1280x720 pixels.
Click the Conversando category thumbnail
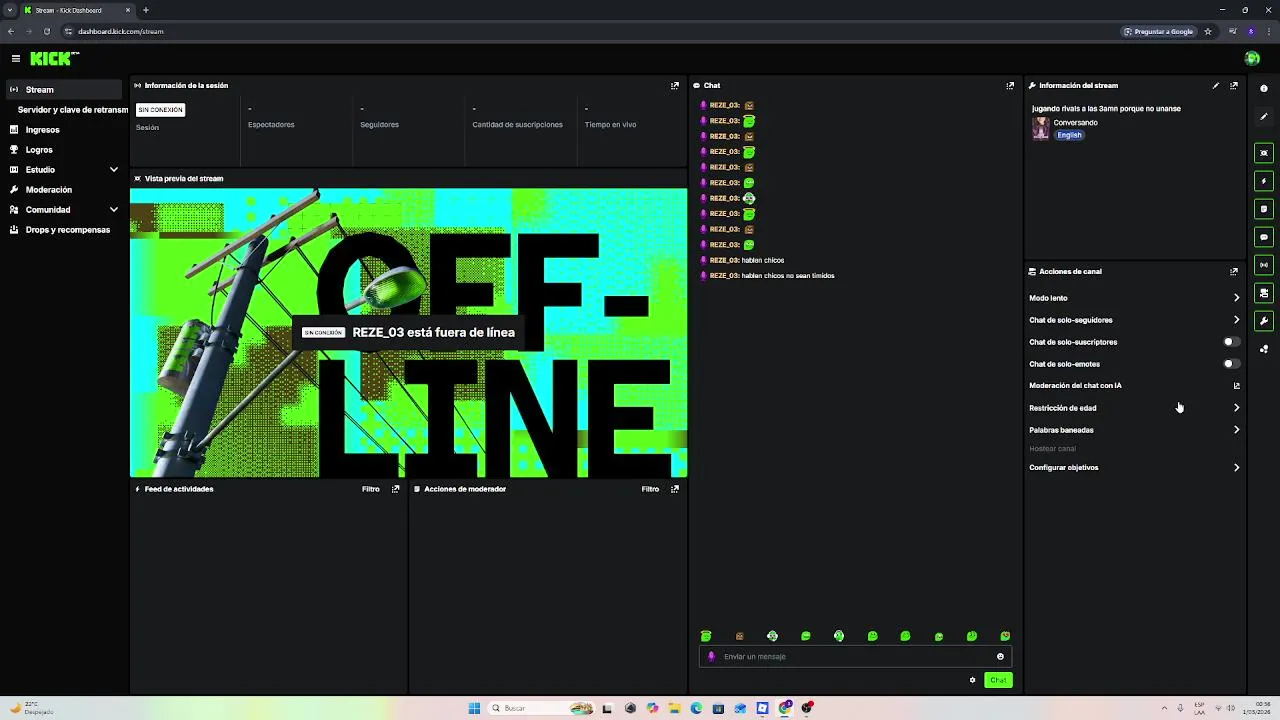(x=1041, y=129)
